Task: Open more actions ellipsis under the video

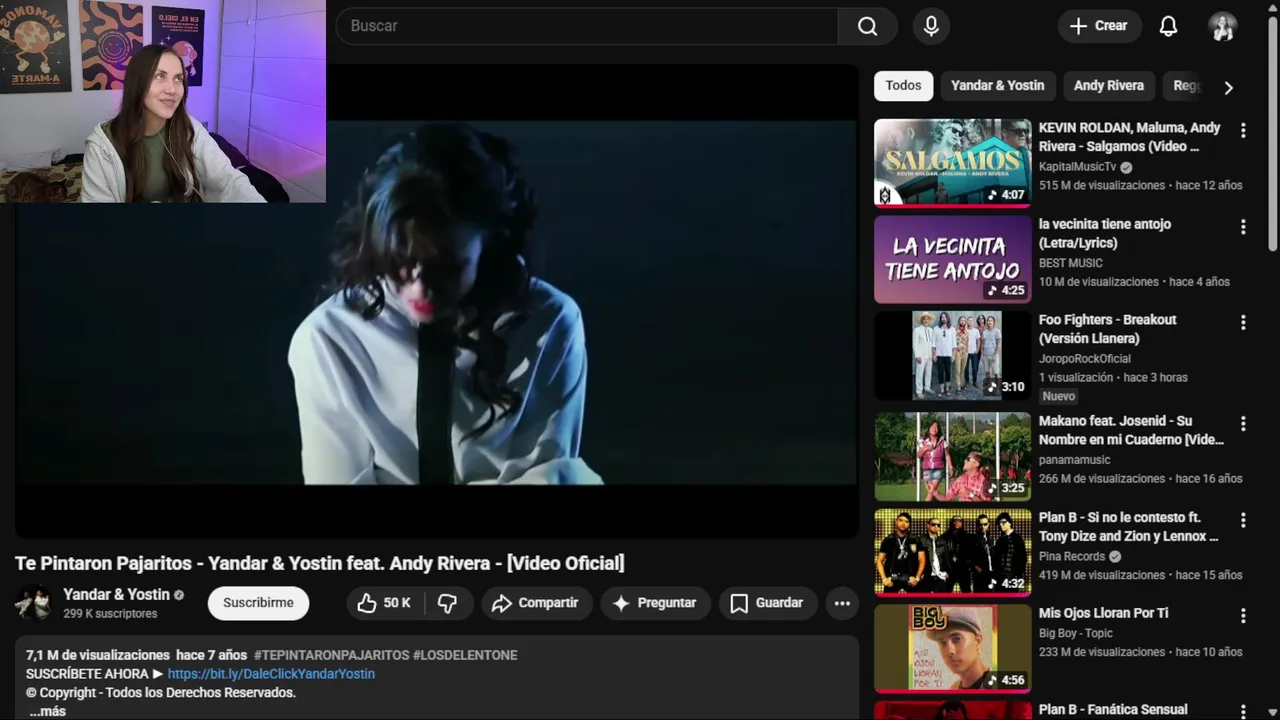Action: point(842,603)
